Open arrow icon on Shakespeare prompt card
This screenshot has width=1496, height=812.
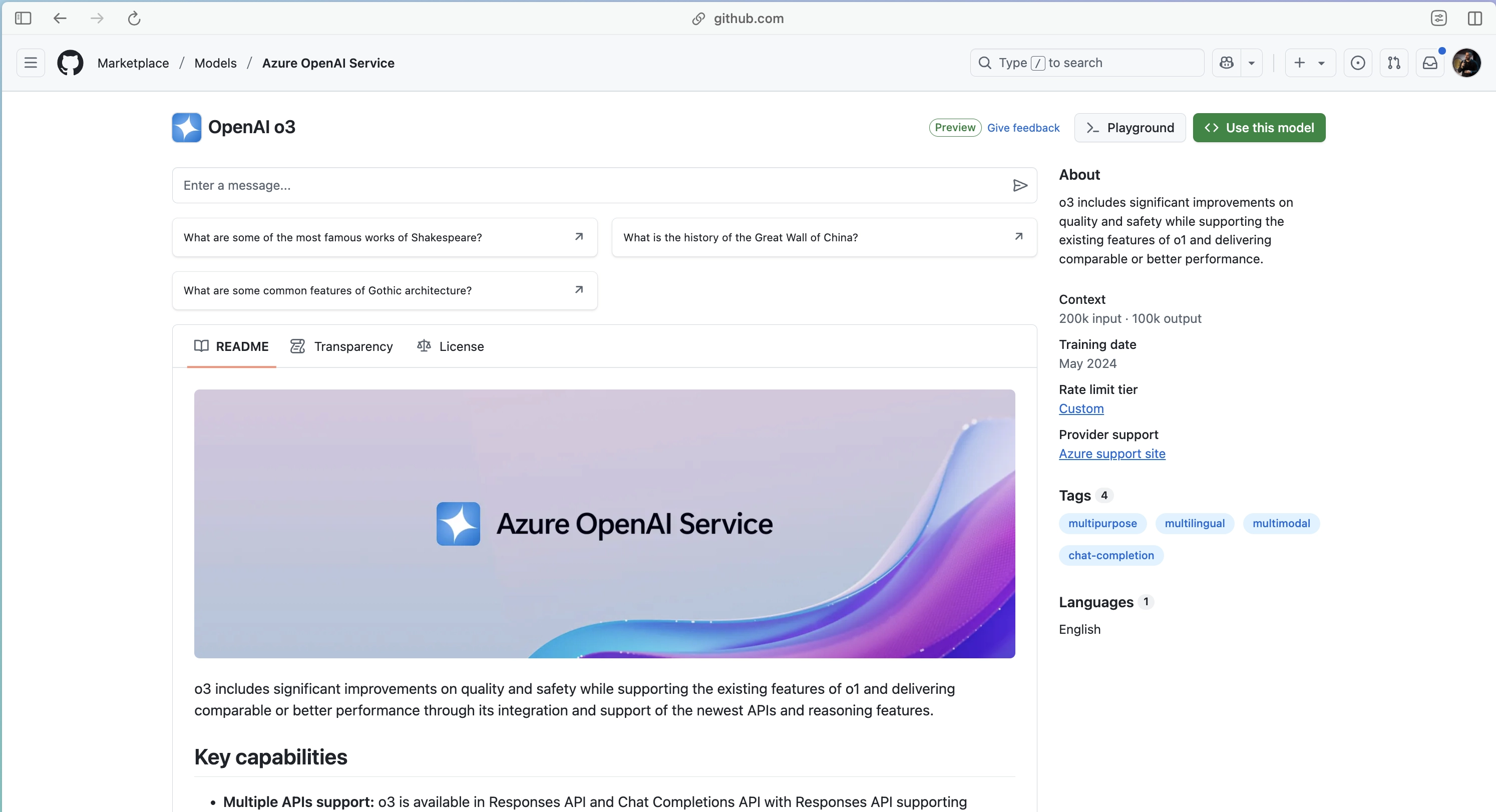point(578,236)
